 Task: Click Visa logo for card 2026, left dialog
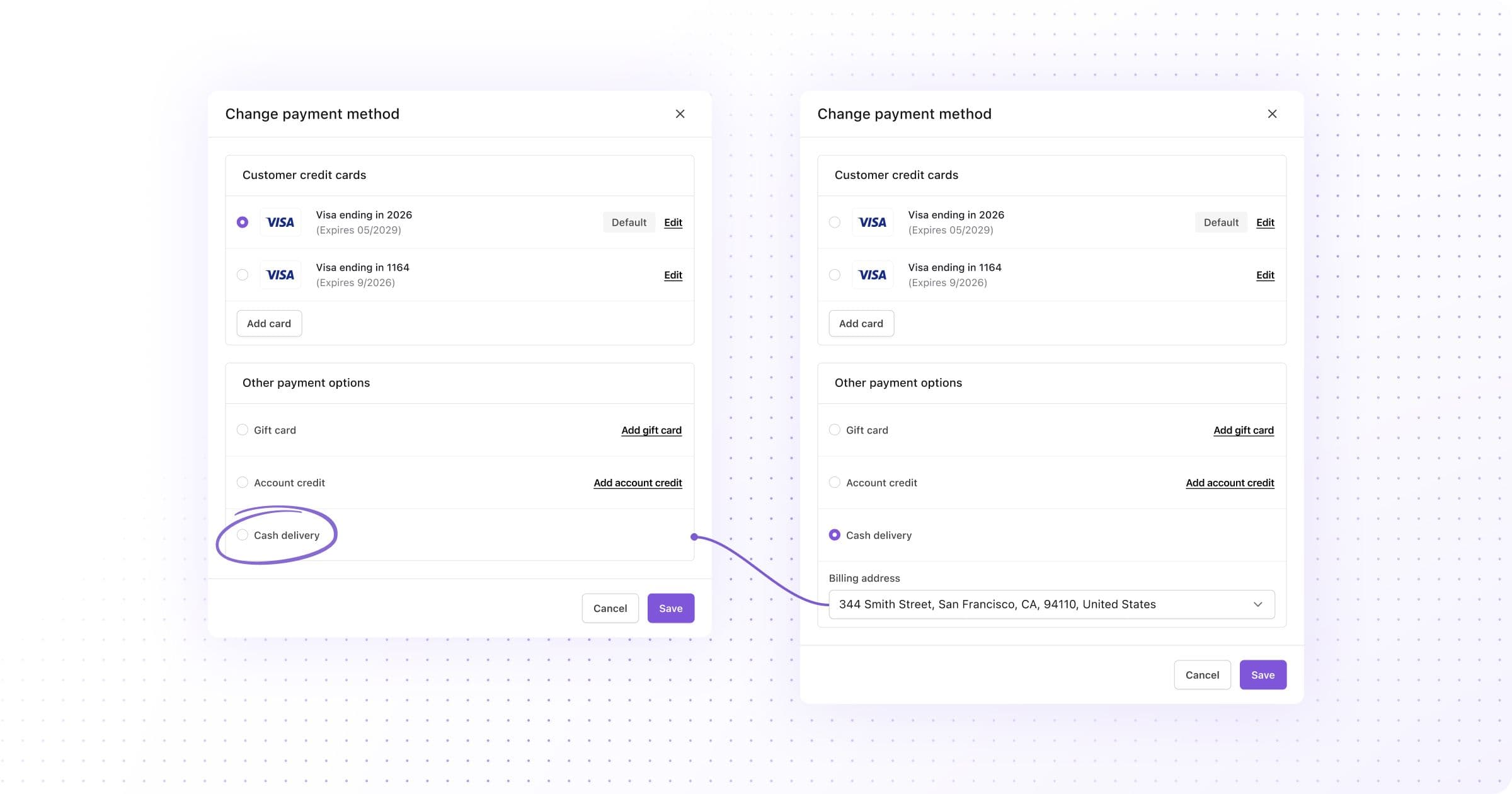click(x=280, y=222)
